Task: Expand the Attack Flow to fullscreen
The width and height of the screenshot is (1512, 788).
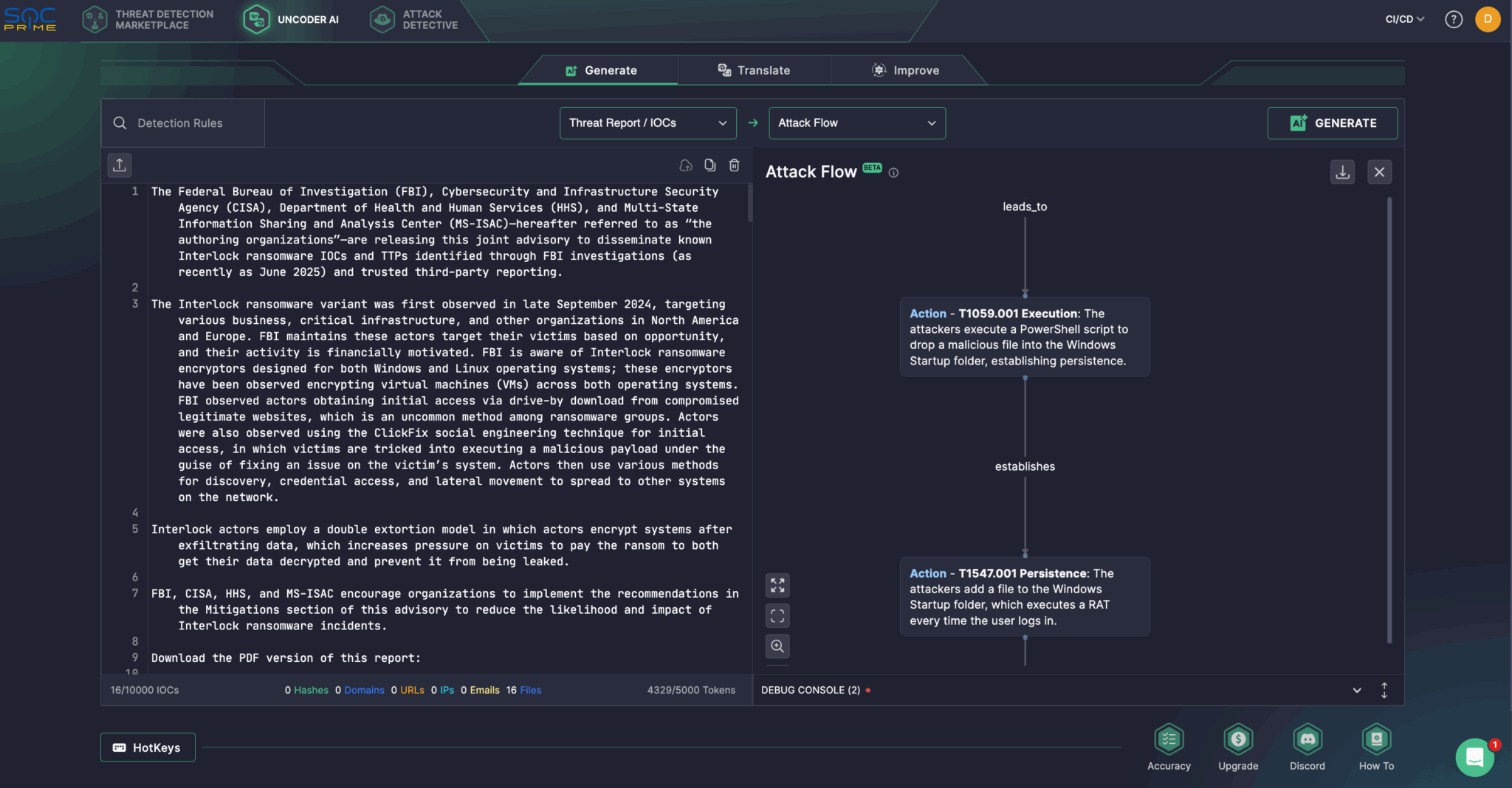Action: click(x=777, y=585)
